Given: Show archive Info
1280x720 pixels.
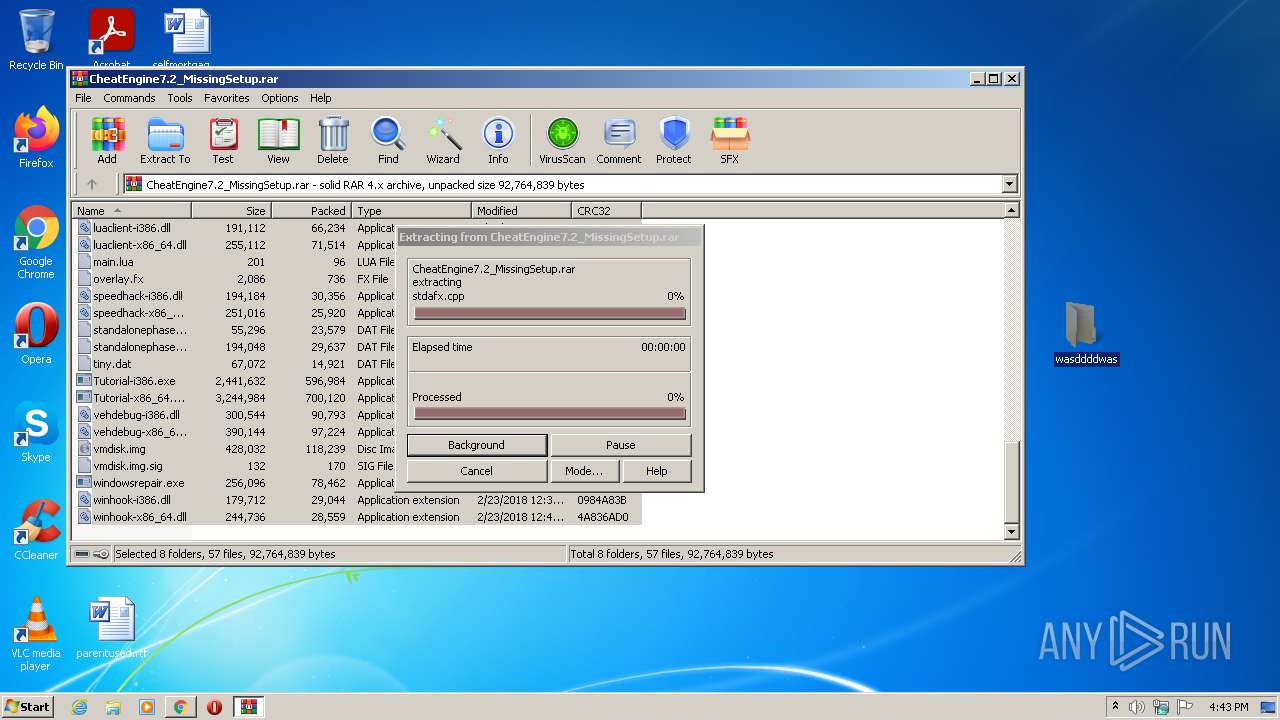Looking at the screenshot, I should 498,140.
